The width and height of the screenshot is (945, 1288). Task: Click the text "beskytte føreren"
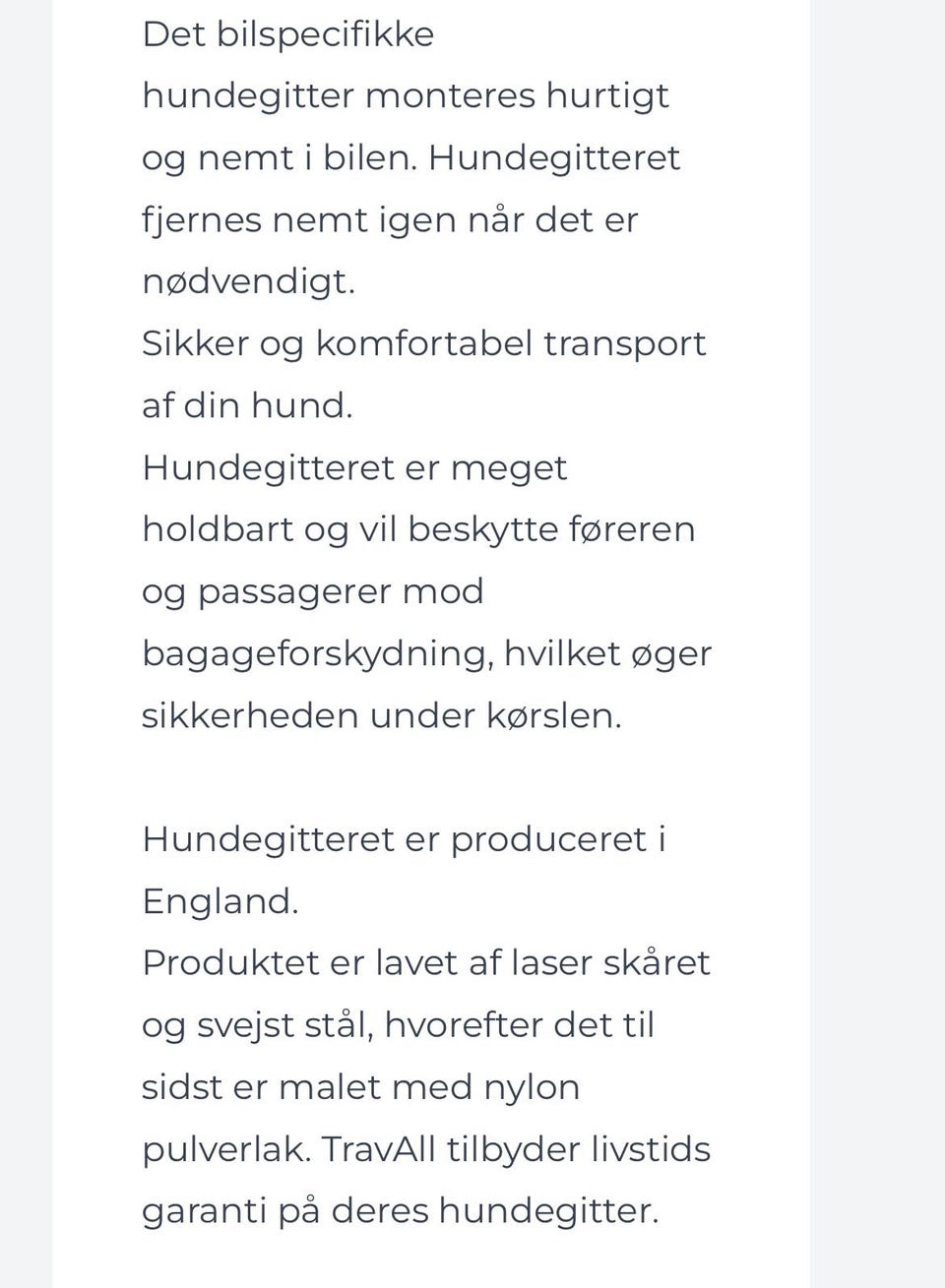551,529
